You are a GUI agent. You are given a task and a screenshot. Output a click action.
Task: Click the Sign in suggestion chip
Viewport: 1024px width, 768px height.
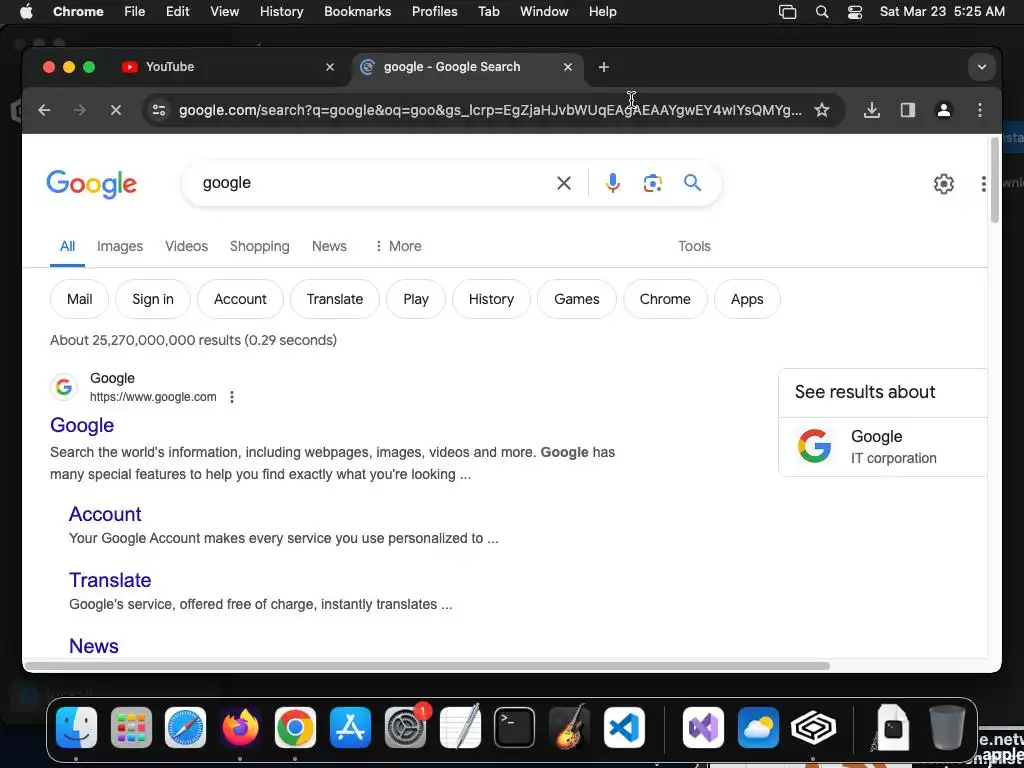point(153,299)
